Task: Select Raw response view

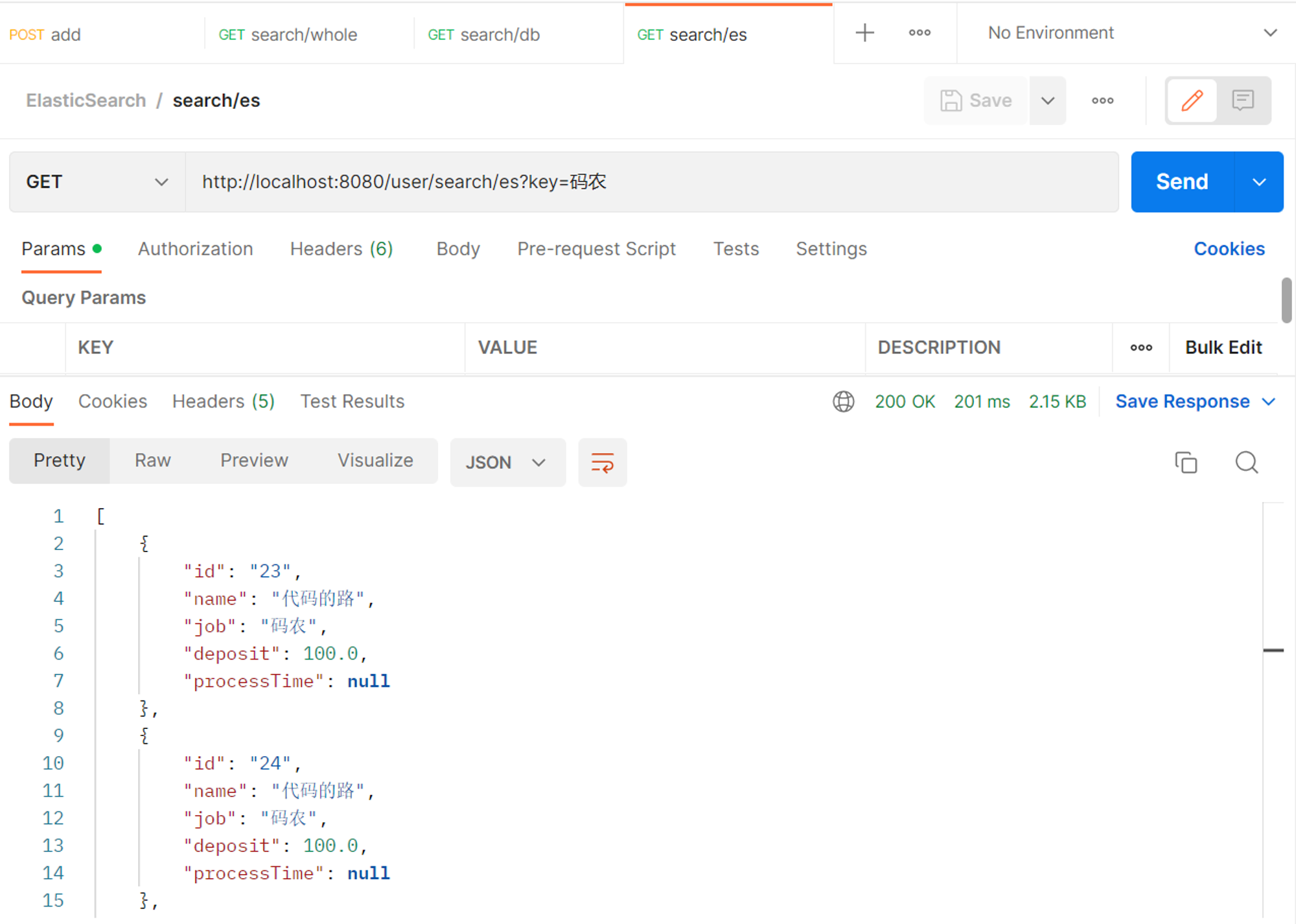Action: click(153, 461)
